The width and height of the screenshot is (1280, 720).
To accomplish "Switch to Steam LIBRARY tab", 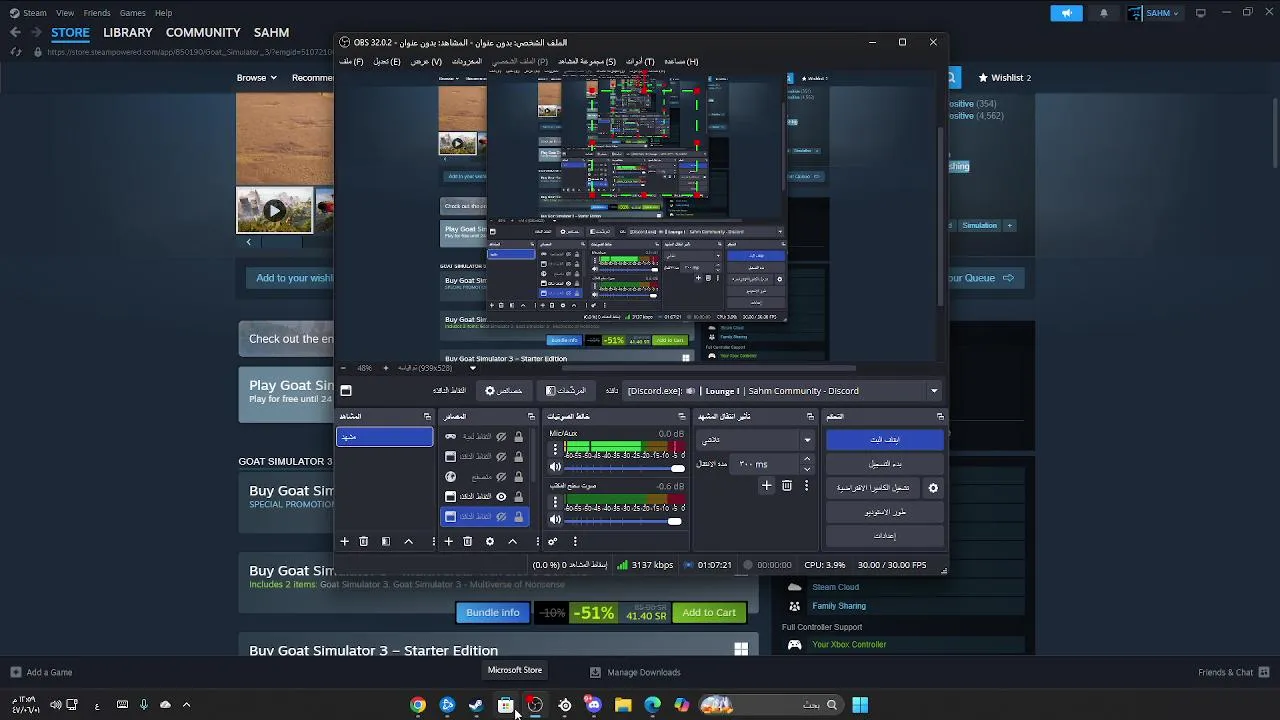I will tap(128, 32).
